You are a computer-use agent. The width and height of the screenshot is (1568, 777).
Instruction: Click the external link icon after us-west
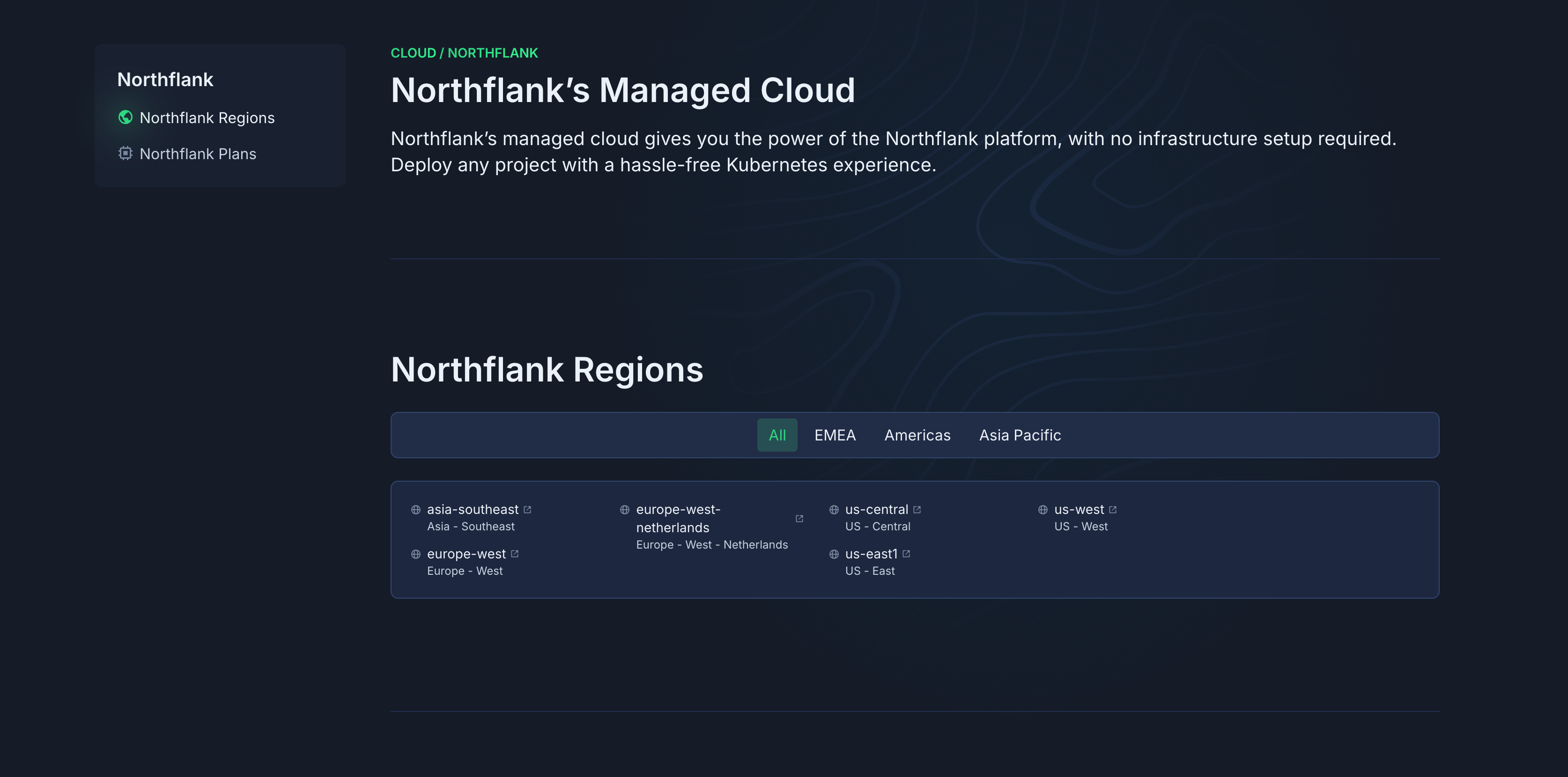(1113, 510)
